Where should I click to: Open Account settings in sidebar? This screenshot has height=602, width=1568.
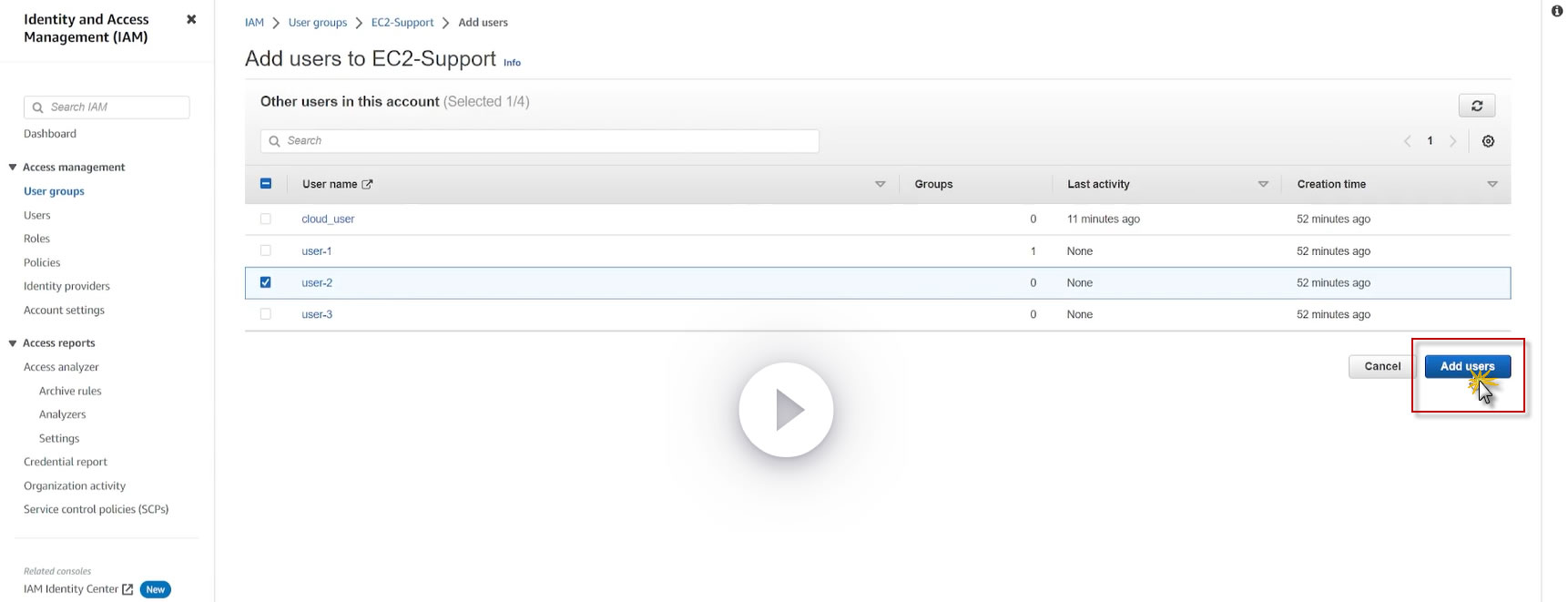(64, 310)
